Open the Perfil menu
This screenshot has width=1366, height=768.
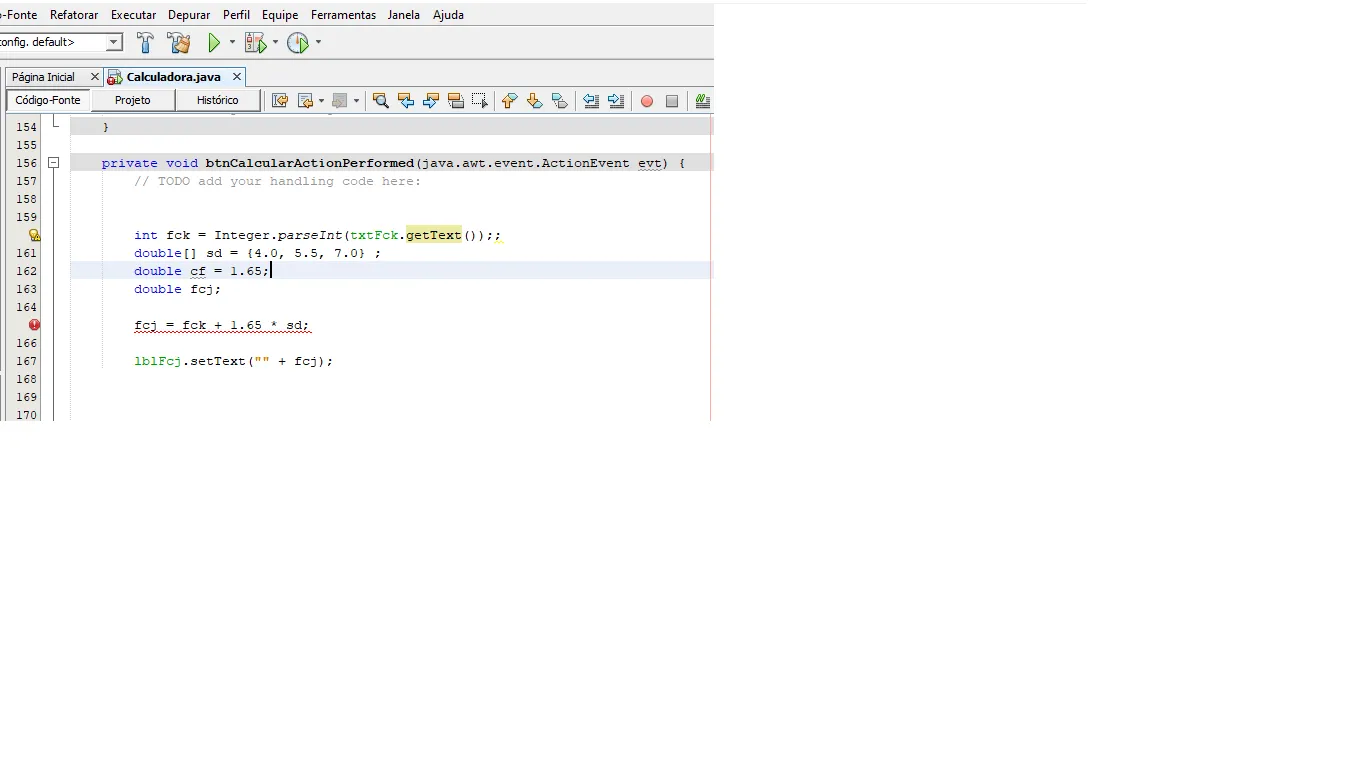pyautogui.click(x=237, y=15)
